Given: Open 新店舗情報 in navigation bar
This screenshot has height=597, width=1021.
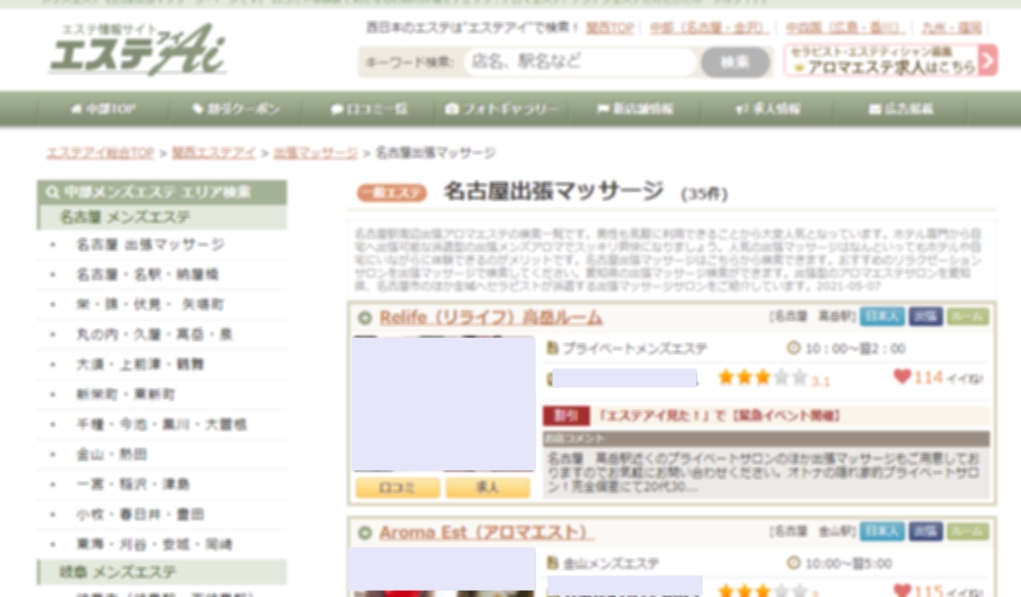Looking at the screenshot, I should click(635, 109).
